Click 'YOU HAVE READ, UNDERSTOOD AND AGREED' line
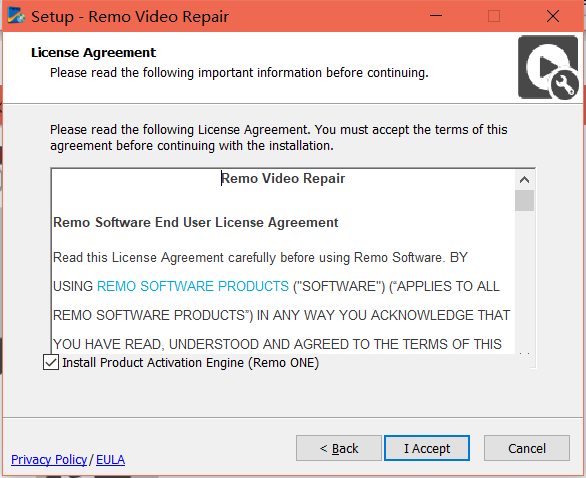This screenshot has width=586, height=478. pyautogui.click(x=277, y=344)
